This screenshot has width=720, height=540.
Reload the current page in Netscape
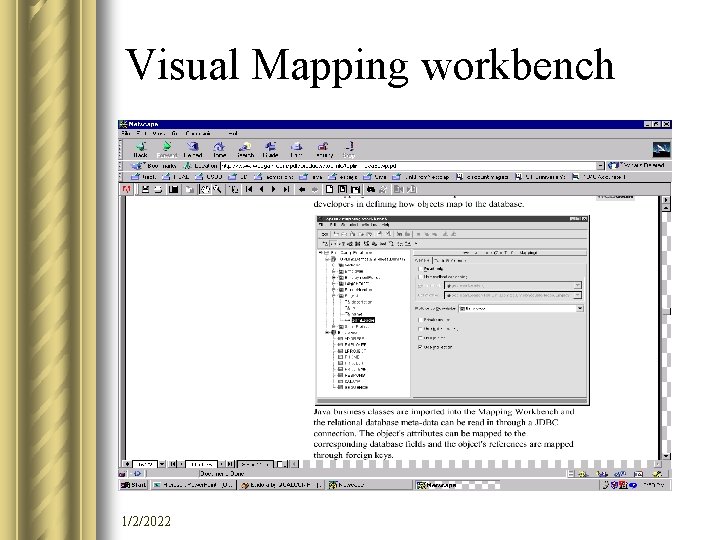pyautogui.click(x=193, y=150)
